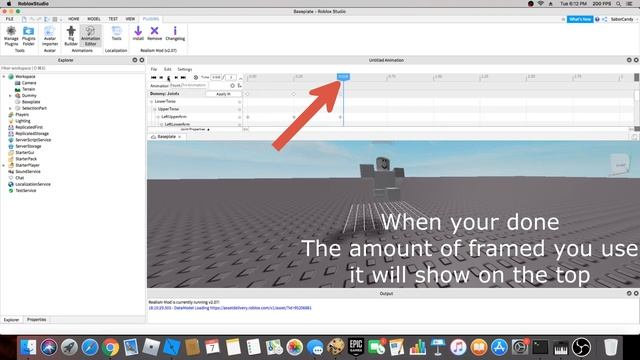This screenshot has width=640, height=360.
Task: Step to the next animation keyframe
Action: pyautogui.click(x=176, y=77)
